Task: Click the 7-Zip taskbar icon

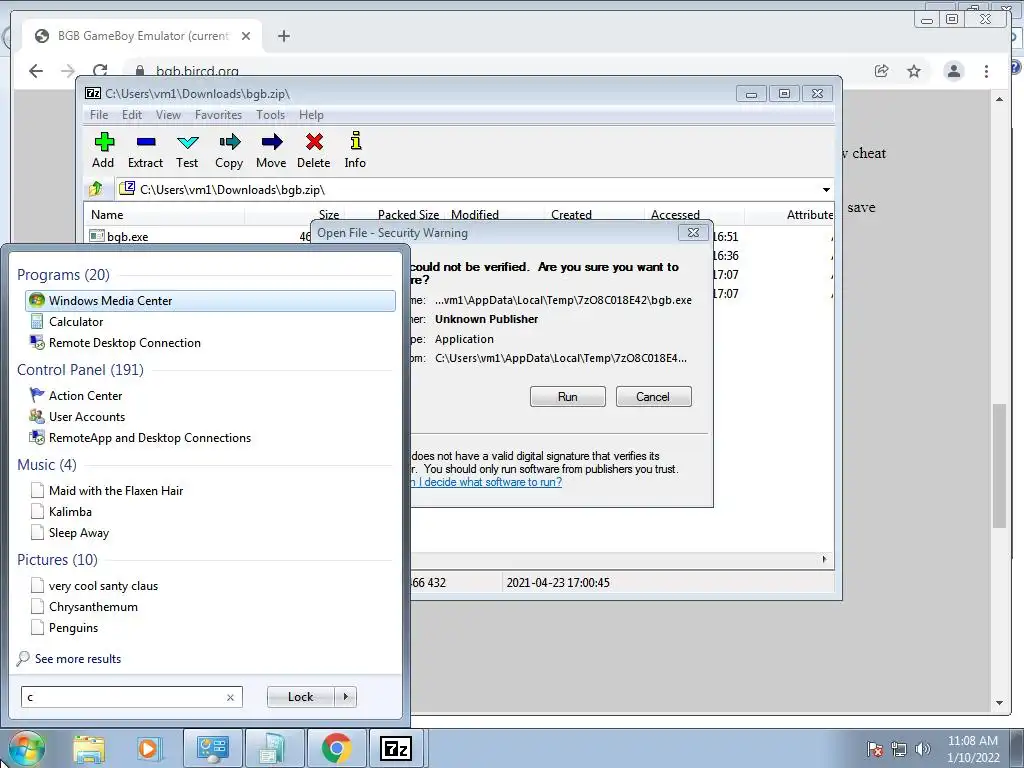Action: click(x=396, y=748)
